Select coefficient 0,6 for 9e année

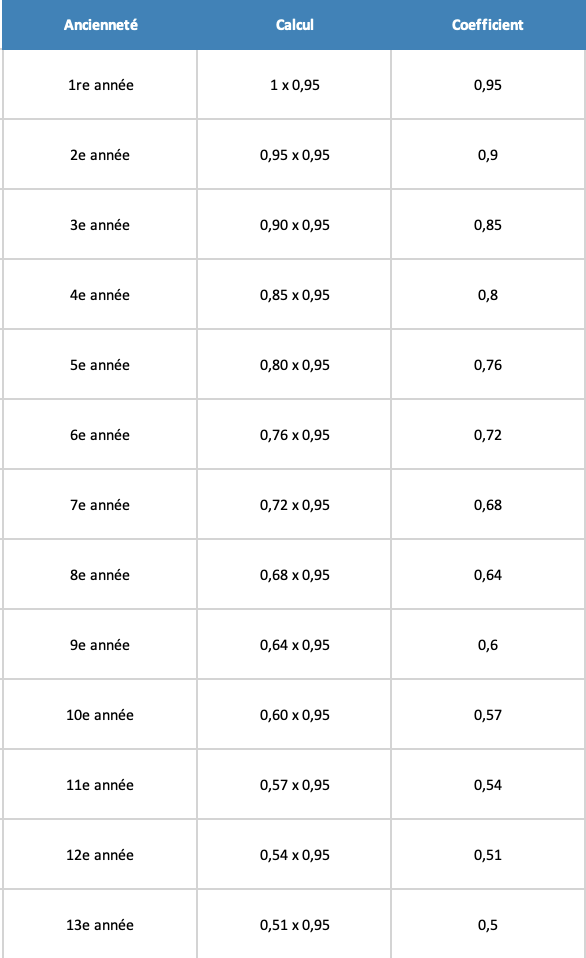(x=488, y=645)
